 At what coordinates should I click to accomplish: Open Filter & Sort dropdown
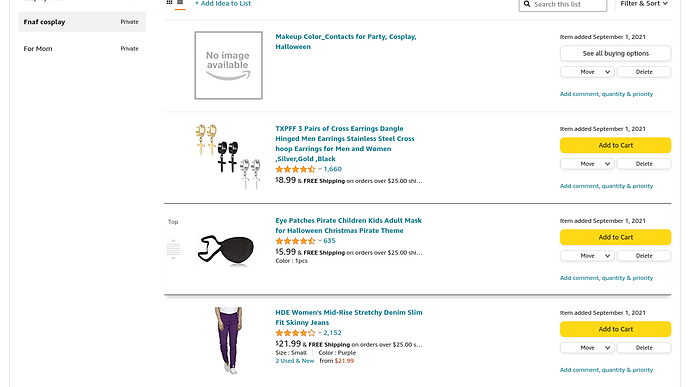(644, 4)
